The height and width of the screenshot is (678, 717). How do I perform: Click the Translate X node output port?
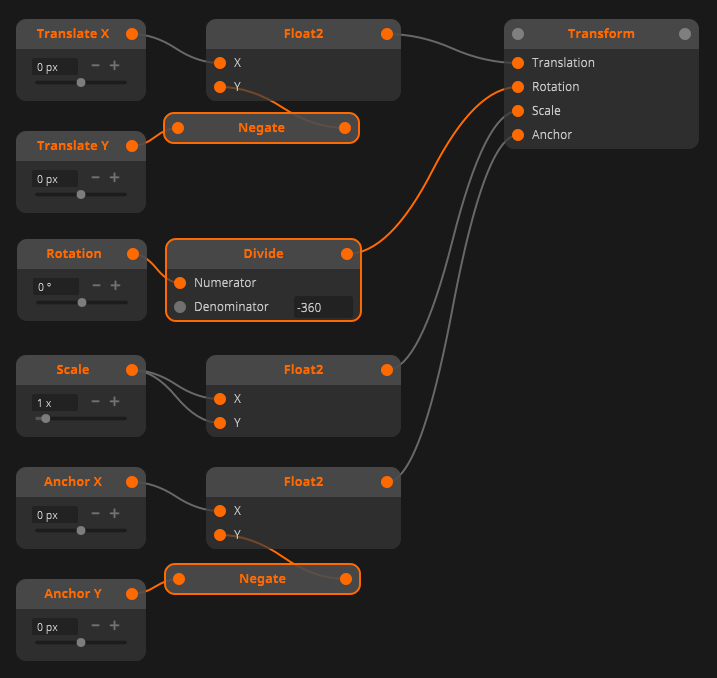pyautogui.click(x=132, y=34)
